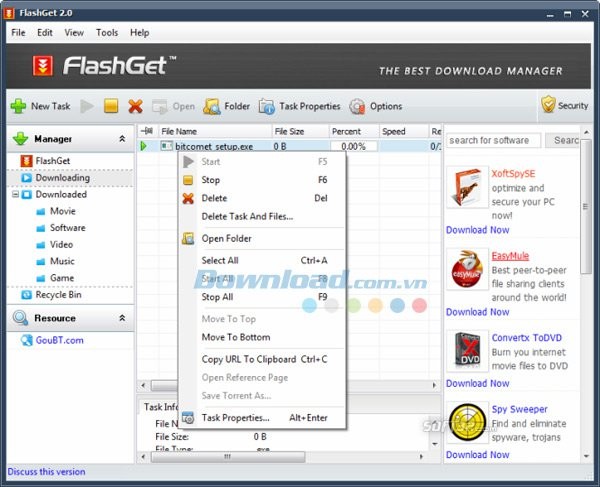The height and width of the screenshot is (487, 600).
Task: Click the Security shield icon
Action: (548, 104)
